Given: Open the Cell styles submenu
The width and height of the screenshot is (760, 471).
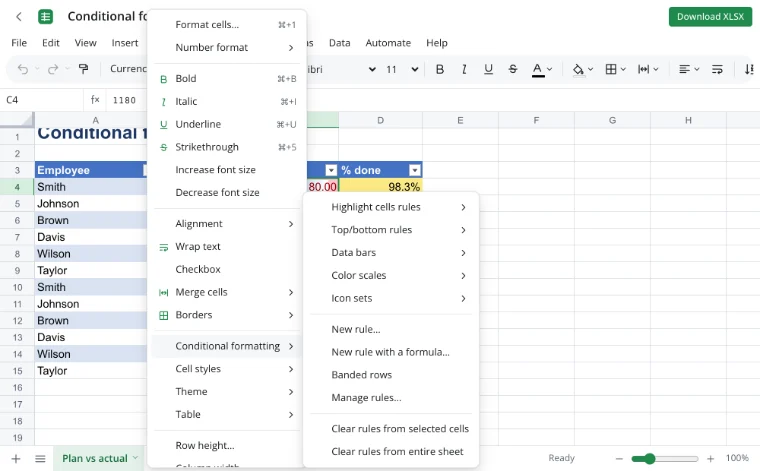Looking at the screenshot, I should tap(227, 369).
